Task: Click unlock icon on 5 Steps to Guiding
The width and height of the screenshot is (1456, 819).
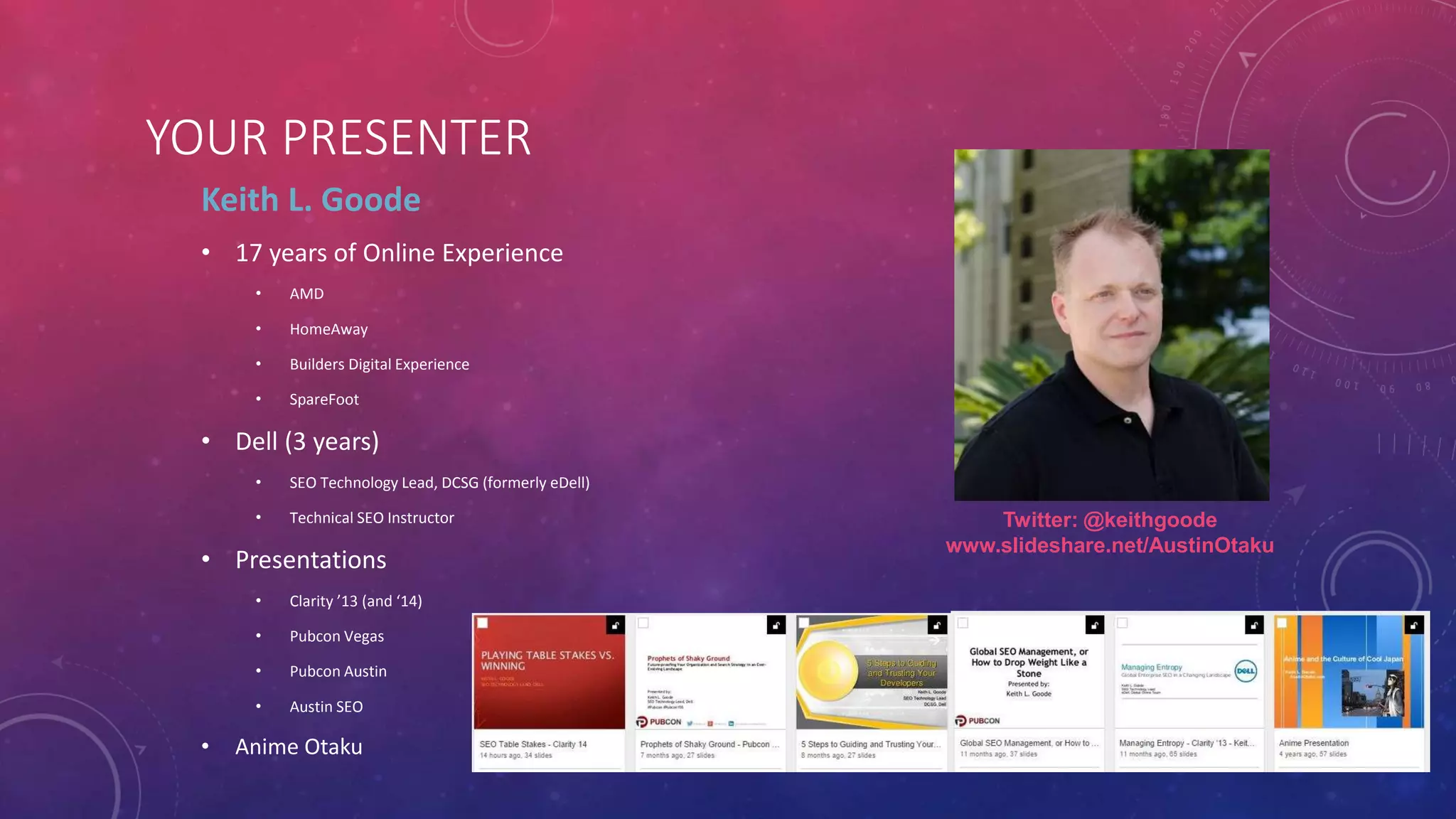Action: pos(937,625)
